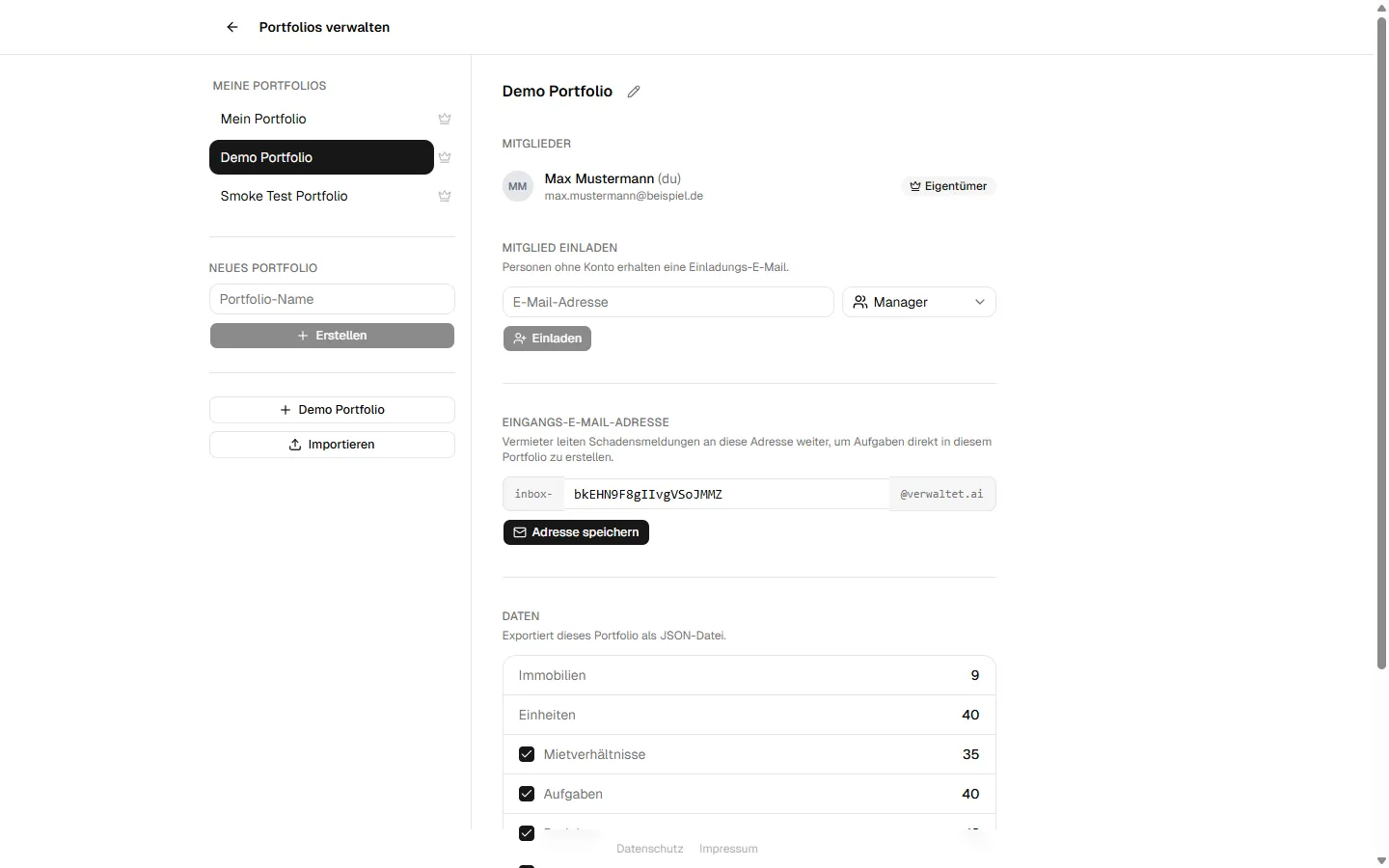Focus the E-Mail-Adresse invite field

667,302
